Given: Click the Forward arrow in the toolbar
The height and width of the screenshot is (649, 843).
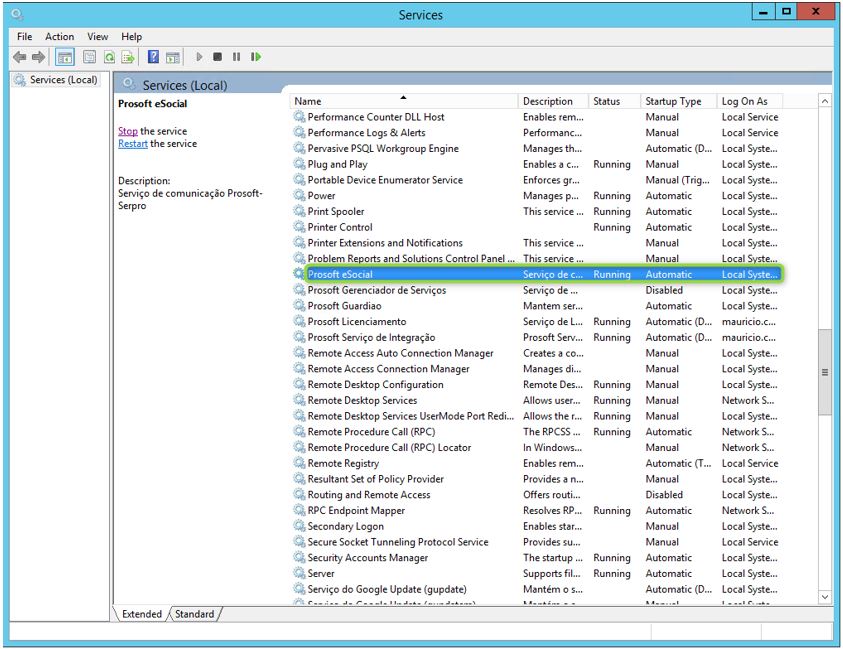Looking at the screenshot, I should pos(39,56).
